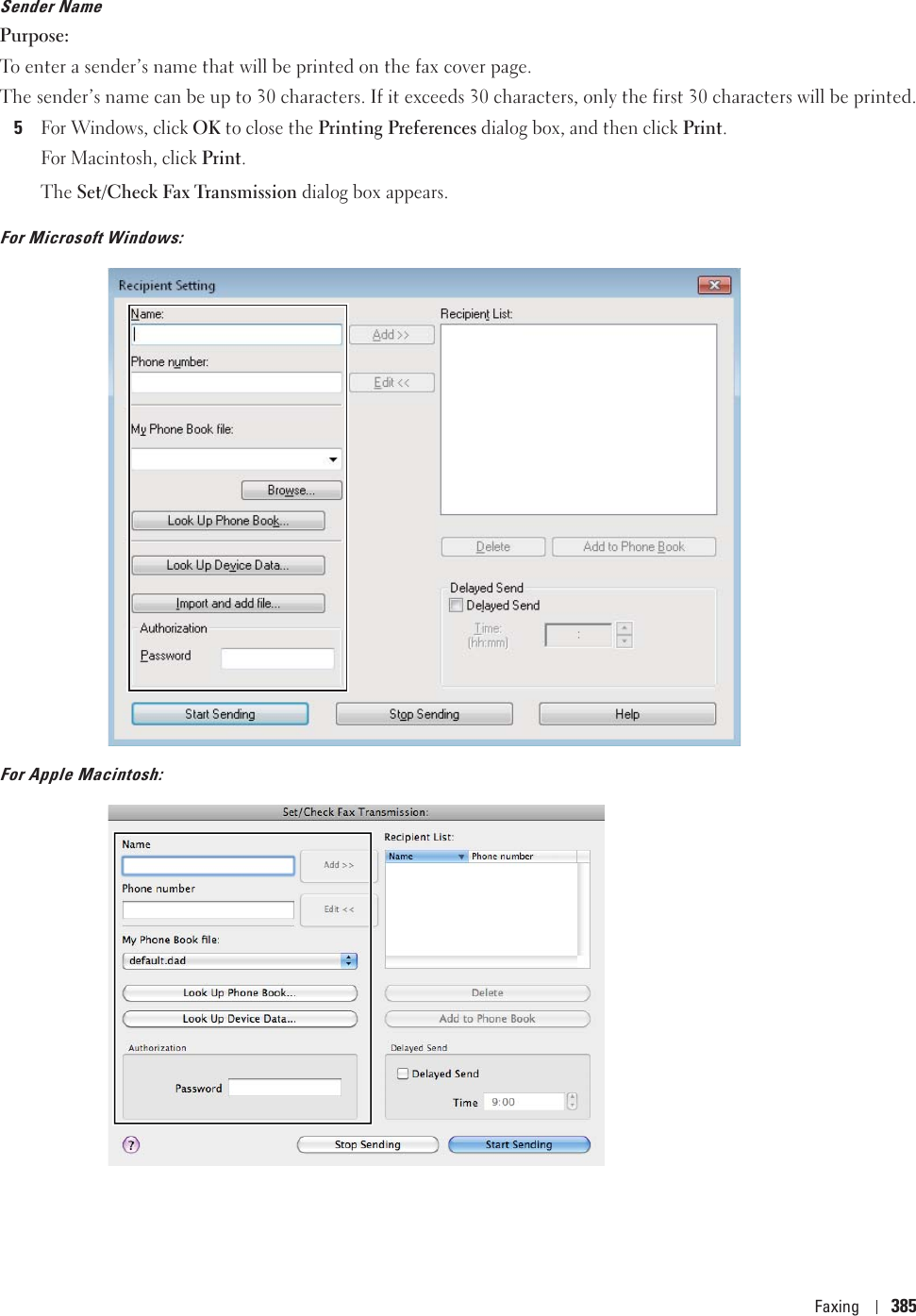The width and height of the screenshot is (916, 1316).
Task: Click the Phone number field in Mac dialog
Action: pos(208,909)
